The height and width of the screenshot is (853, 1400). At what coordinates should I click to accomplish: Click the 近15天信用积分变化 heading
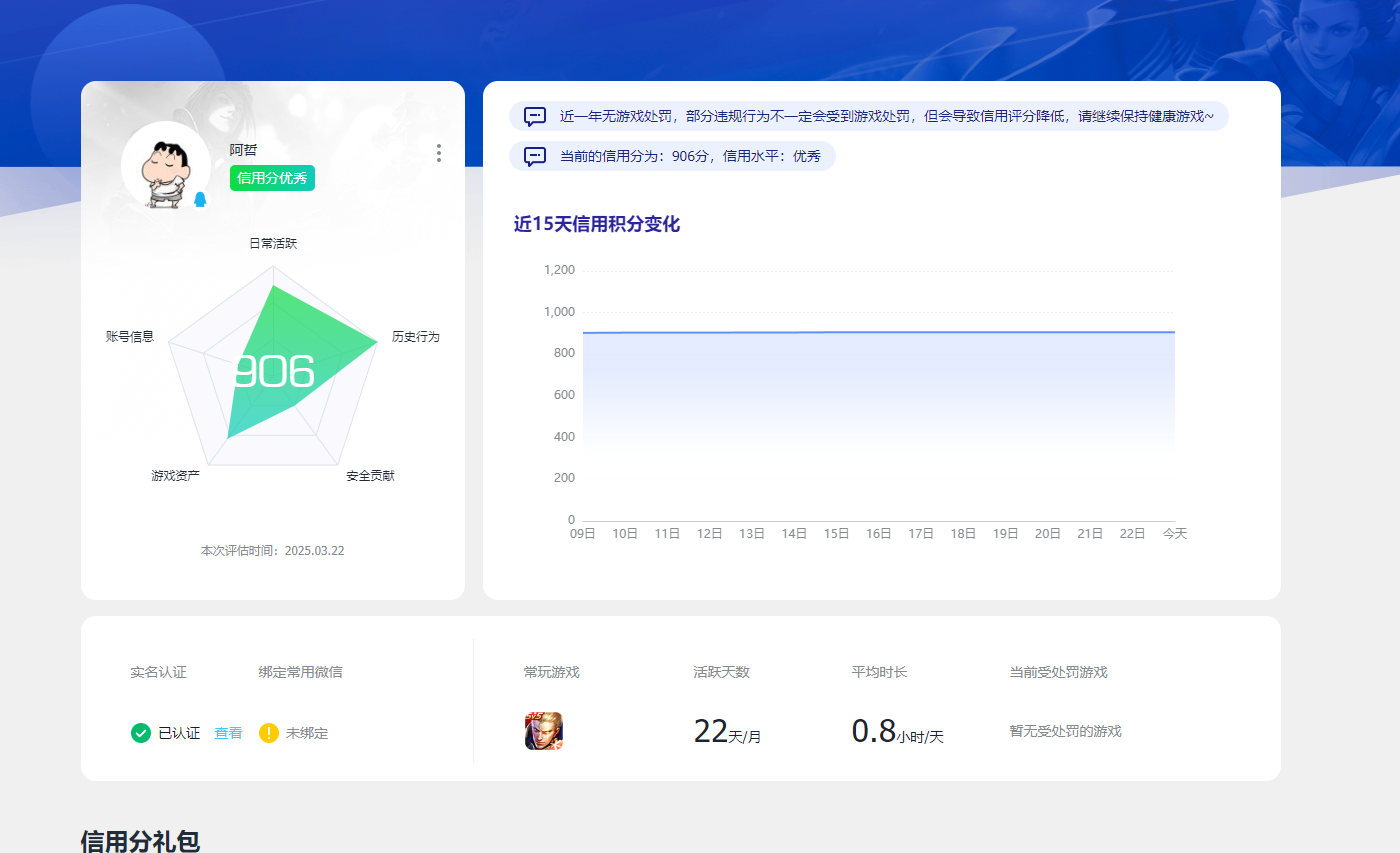[597, 224]
